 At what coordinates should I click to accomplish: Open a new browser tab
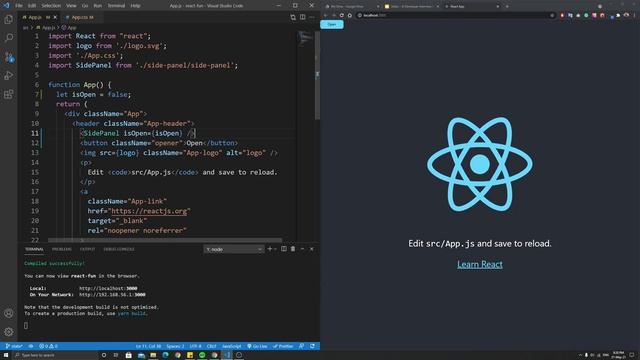[x=507, y=7]
